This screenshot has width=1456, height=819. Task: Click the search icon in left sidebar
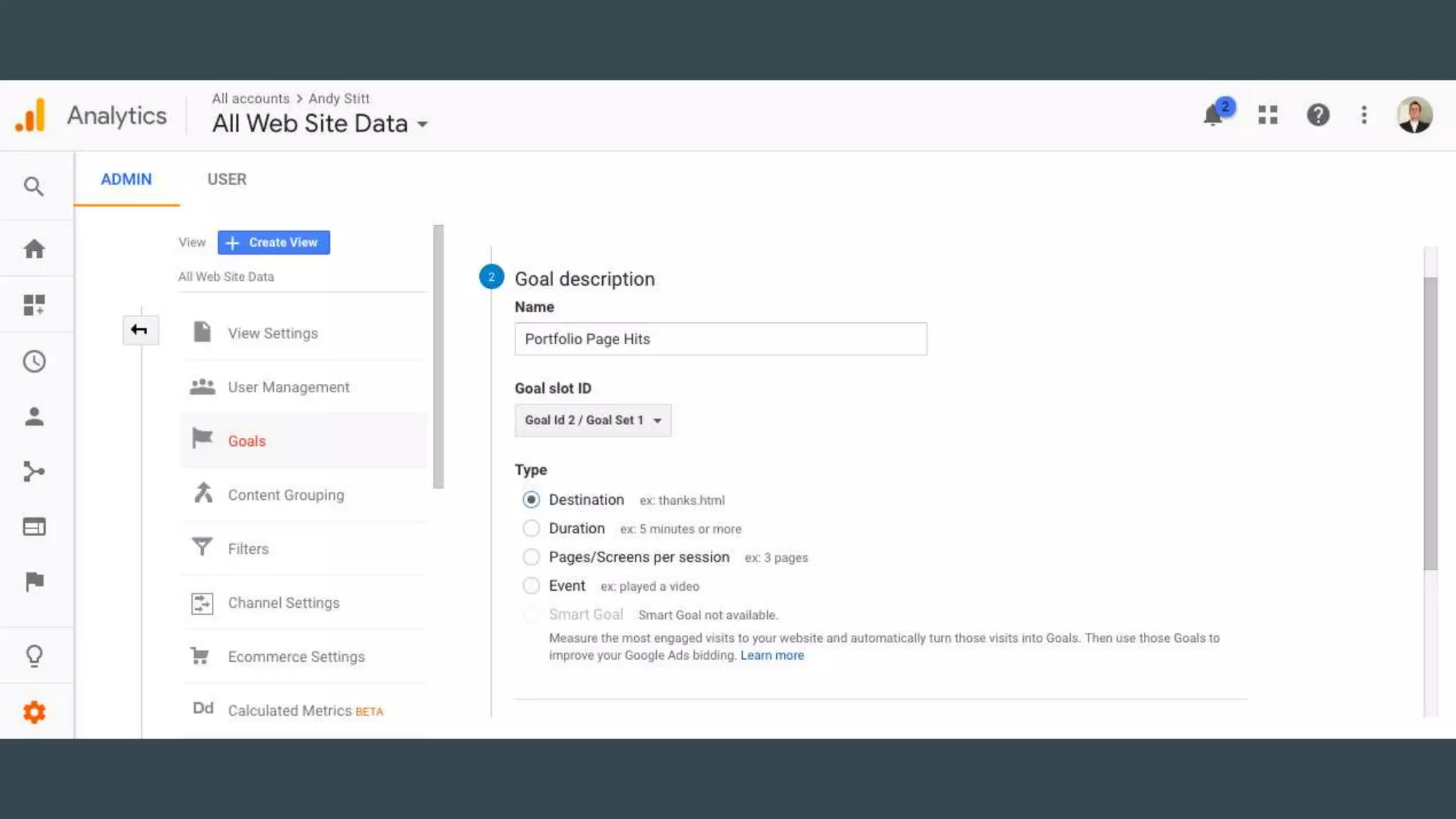pos(33,187)
